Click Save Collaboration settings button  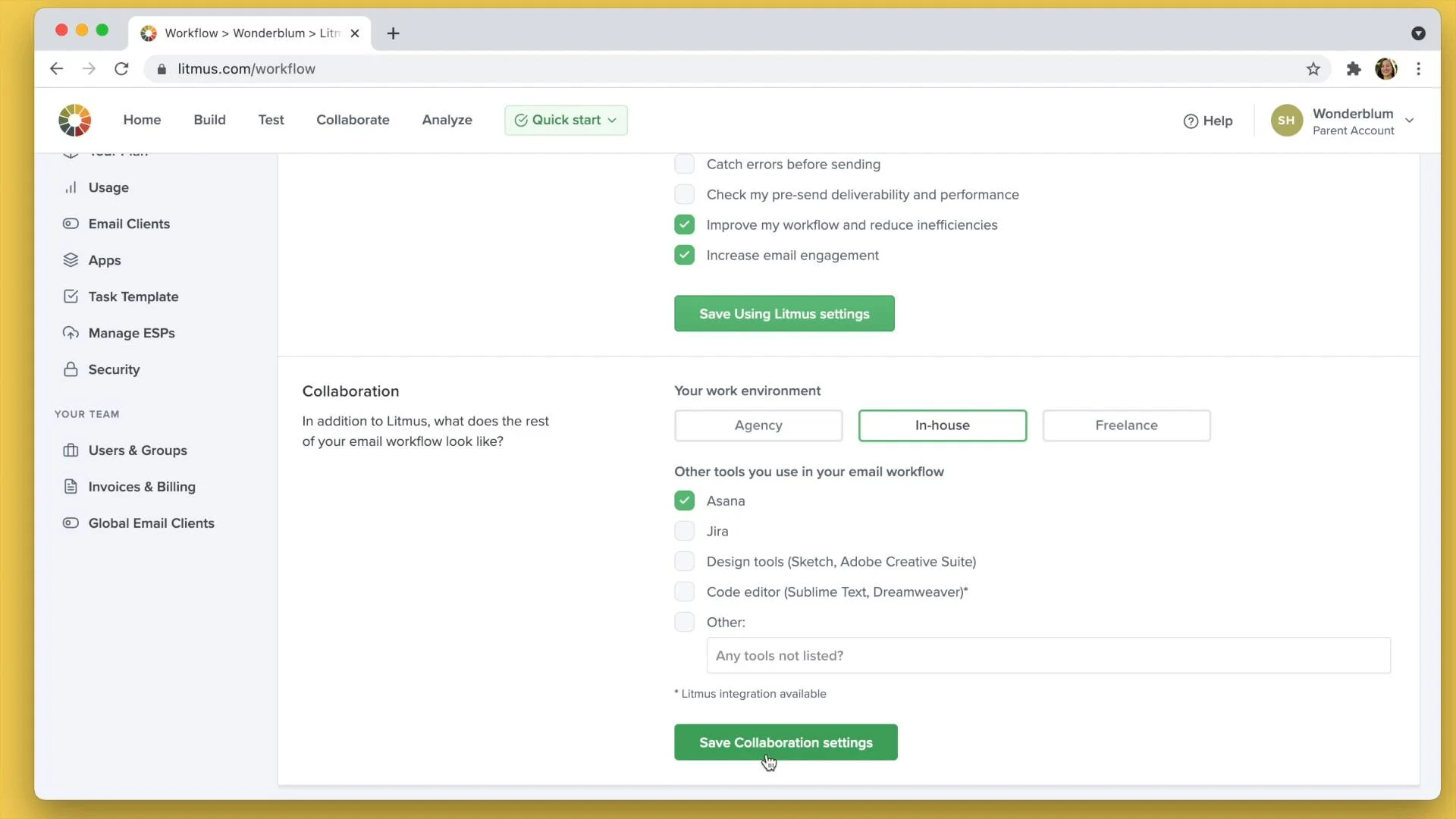pyautogui.click(x=786, y=742)
